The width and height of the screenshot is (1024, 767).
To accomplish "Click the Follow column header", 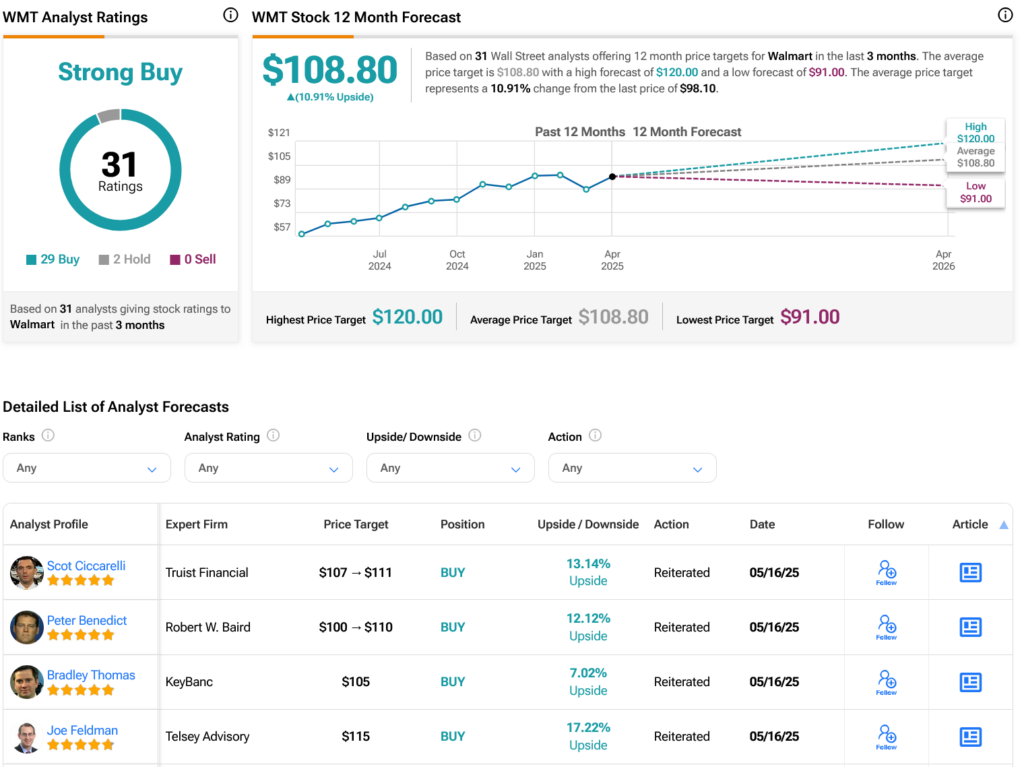I will pyautogui.click(x=886, y=524).
